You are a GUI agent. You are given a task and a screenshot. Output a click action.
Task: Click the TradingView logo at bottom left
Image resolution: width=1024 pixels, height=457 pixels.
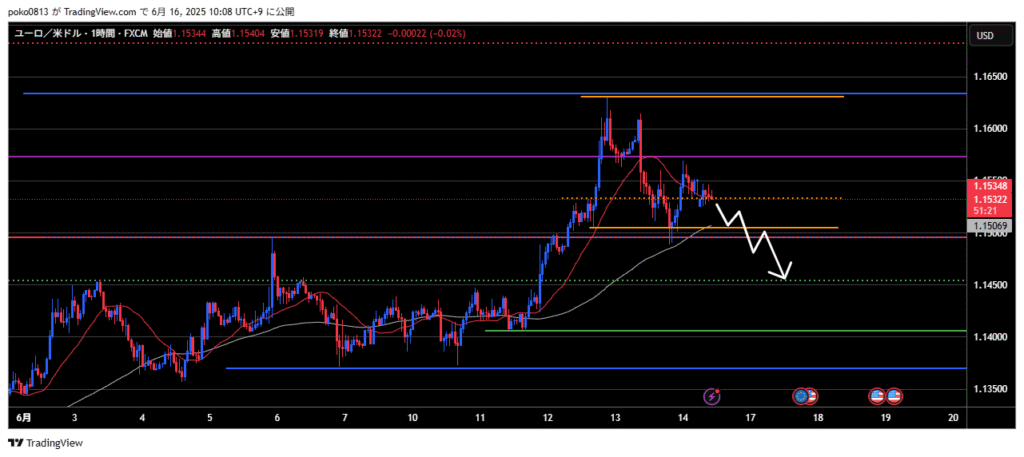[46, 442]
